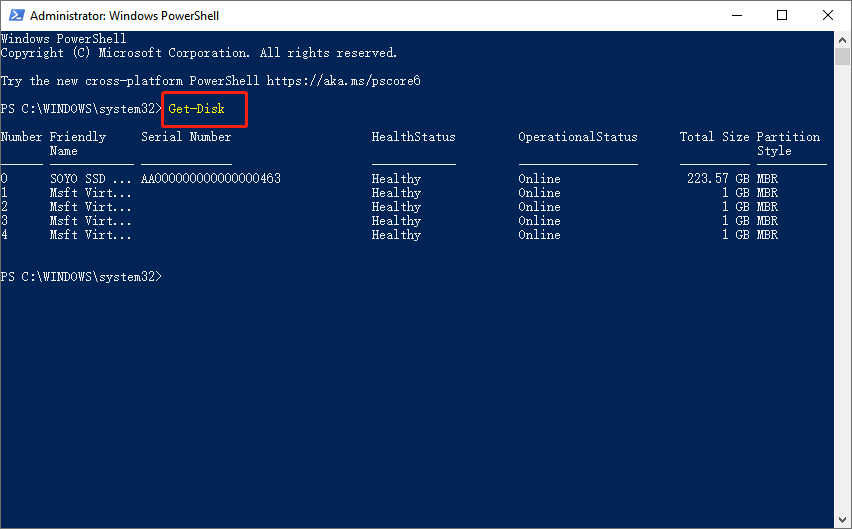852x529 pixels.
Task: Click the scrollbar up arrow
Action: coord(842,40)
